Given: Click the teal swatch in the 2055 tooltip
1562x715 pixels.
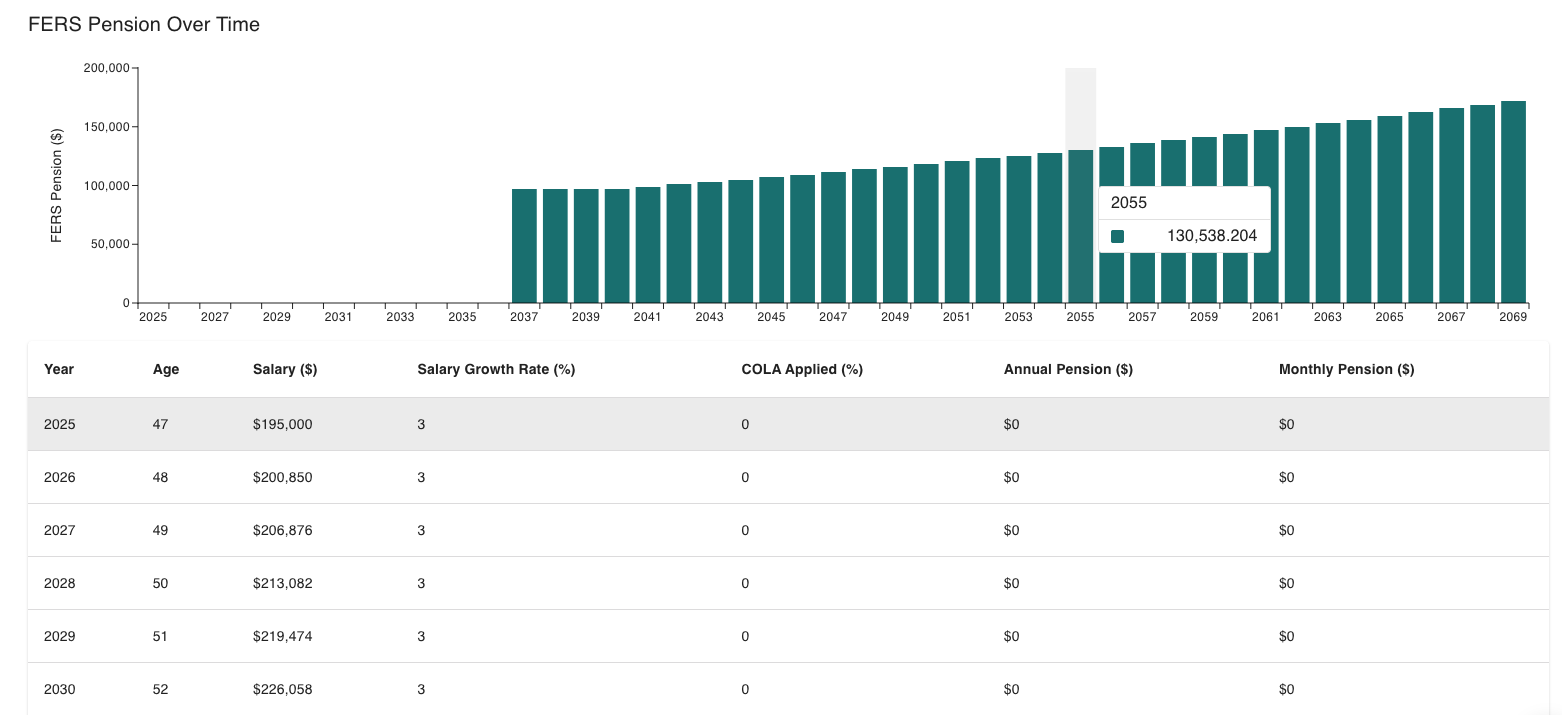Looking at the screenshot, I should click(x=1118, y=237).
